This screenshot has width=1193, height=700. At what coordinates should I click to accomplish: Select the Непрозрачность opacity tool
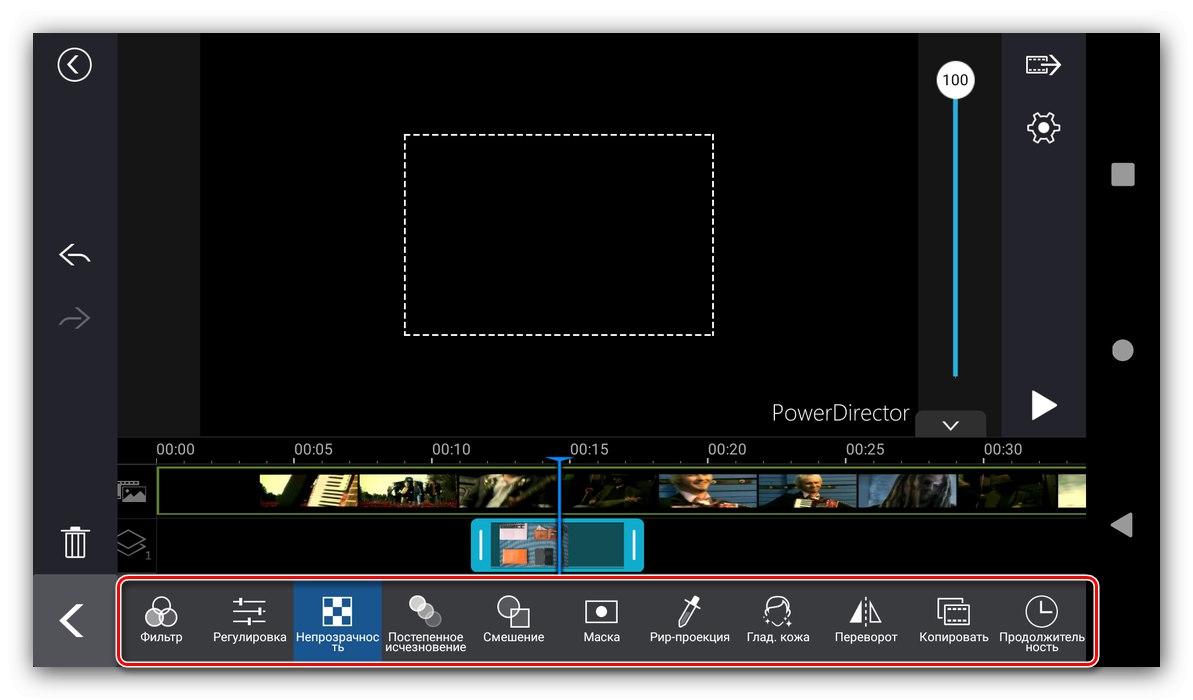coord(337,620)
